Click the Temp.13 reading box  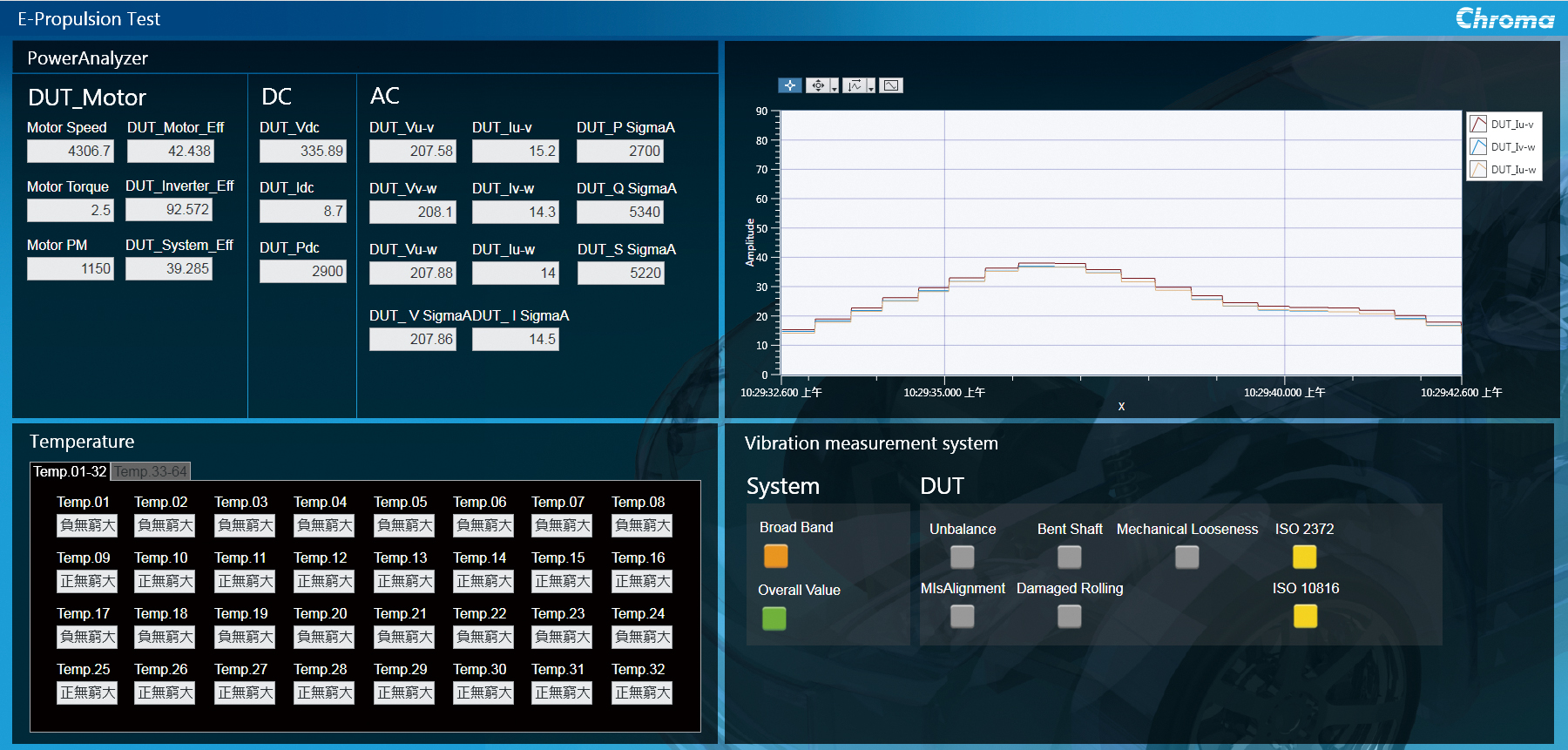coord(404,581)
